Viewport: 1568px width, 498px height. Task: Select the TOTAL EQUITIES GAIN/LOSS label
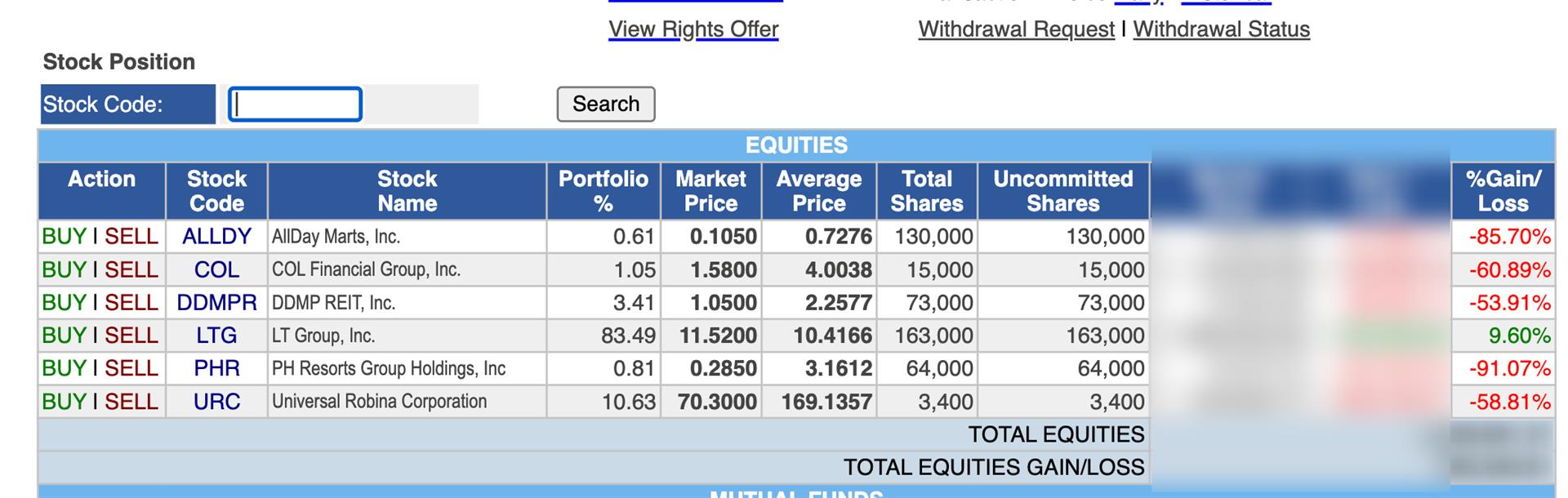pos(994,467)
